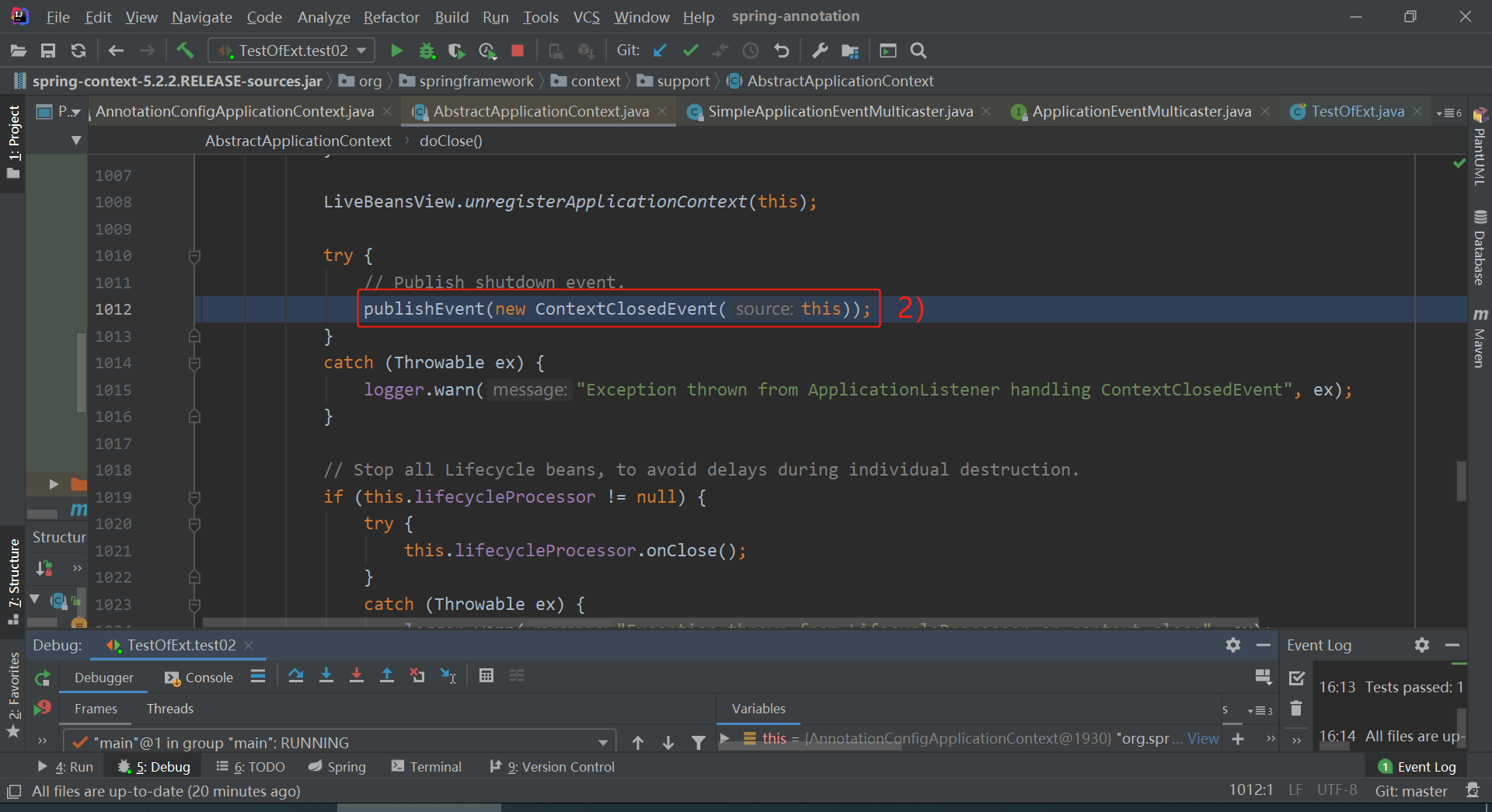Click Search Everywhere magnifier icon
Image resolution: width=1492 pixels, height=812 pixels.
tap(919, 51)
